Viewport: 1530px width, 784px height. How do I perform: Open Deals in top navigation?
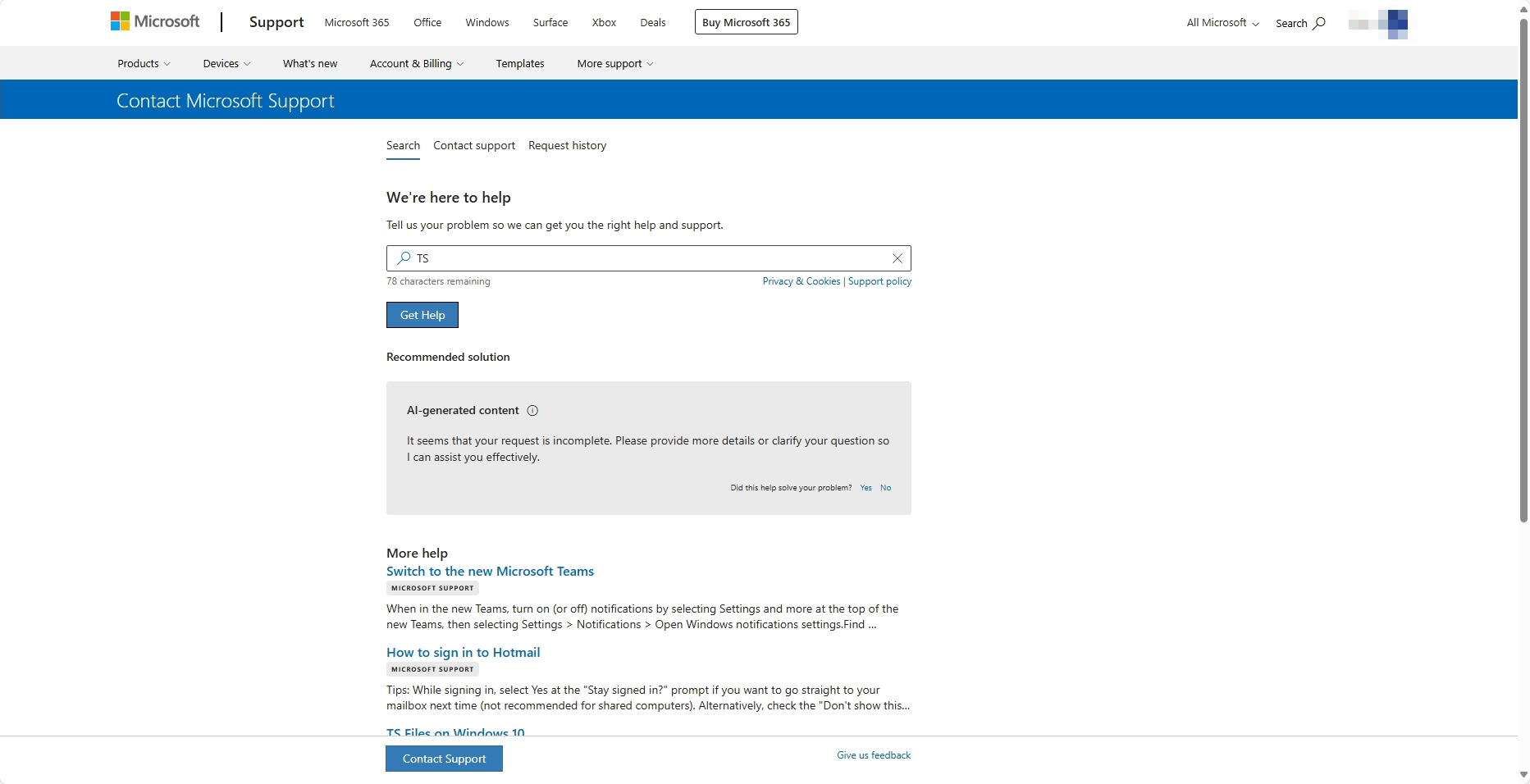coord(653,22)
